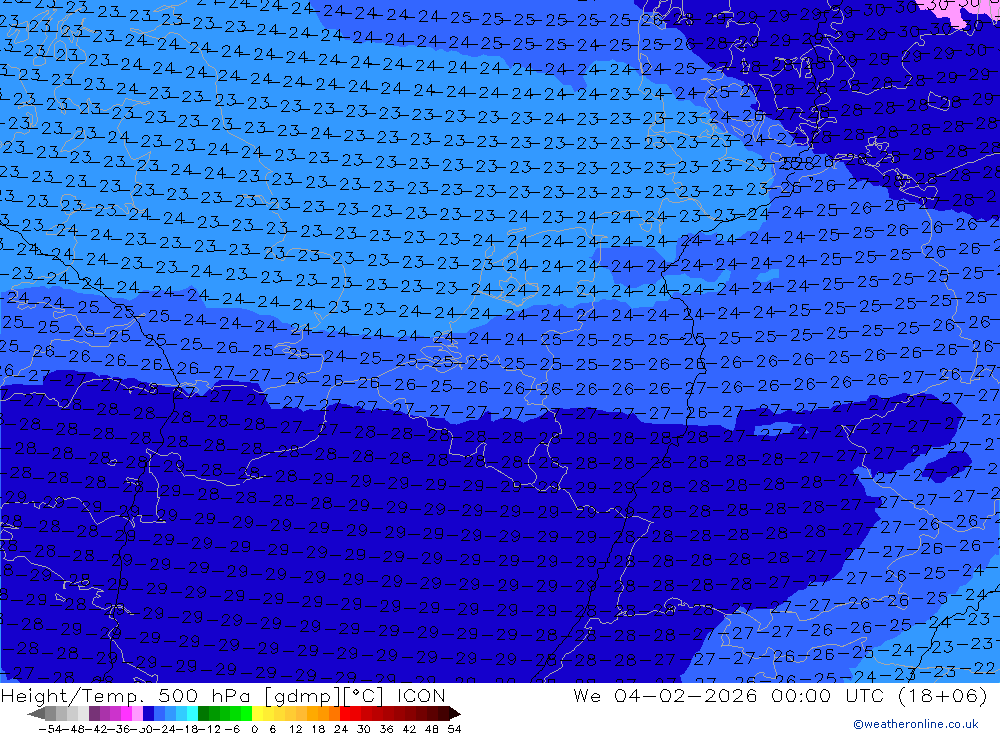
Task: Click the 'ICON' model name in title
Action: tap(421, 695)
